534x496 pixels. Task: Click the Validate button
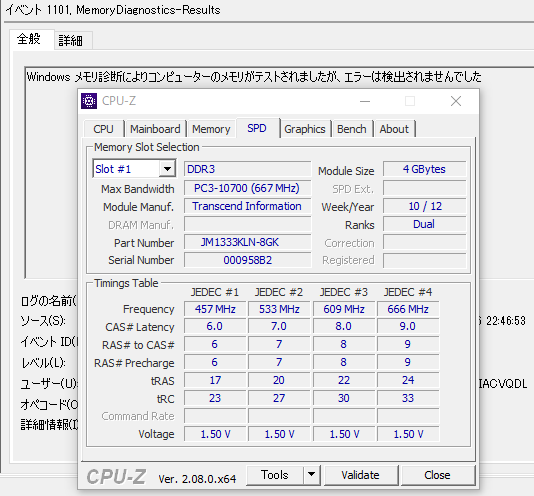[361, 475]
